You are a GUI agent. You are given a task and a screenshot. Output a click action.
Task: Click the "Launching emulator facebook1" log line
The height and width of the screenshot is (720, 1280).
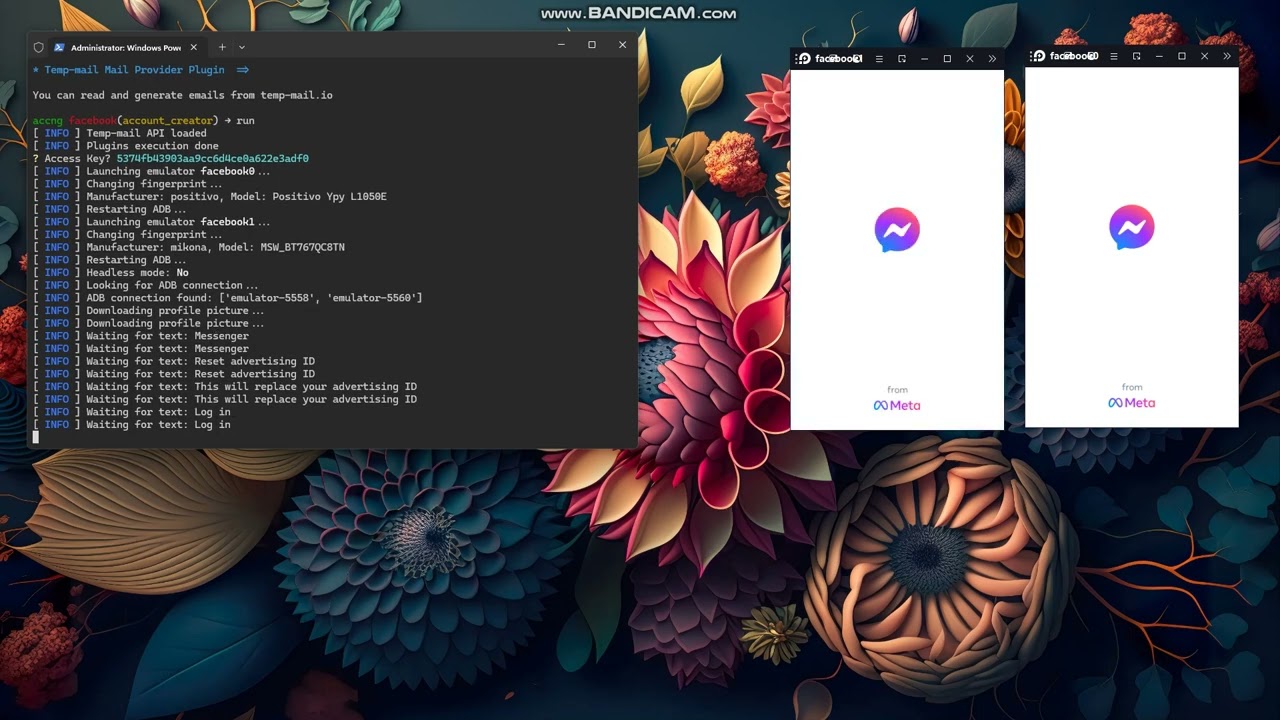click(151, 222)
